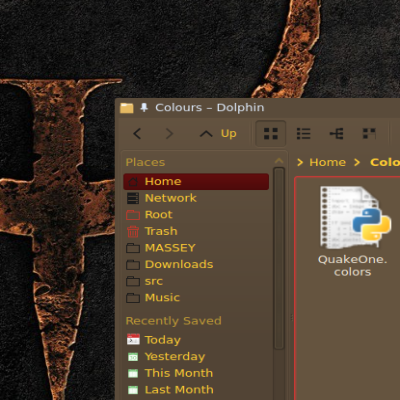Open Network in Places panel
400x400 pixels.
(x=196, y=198)
